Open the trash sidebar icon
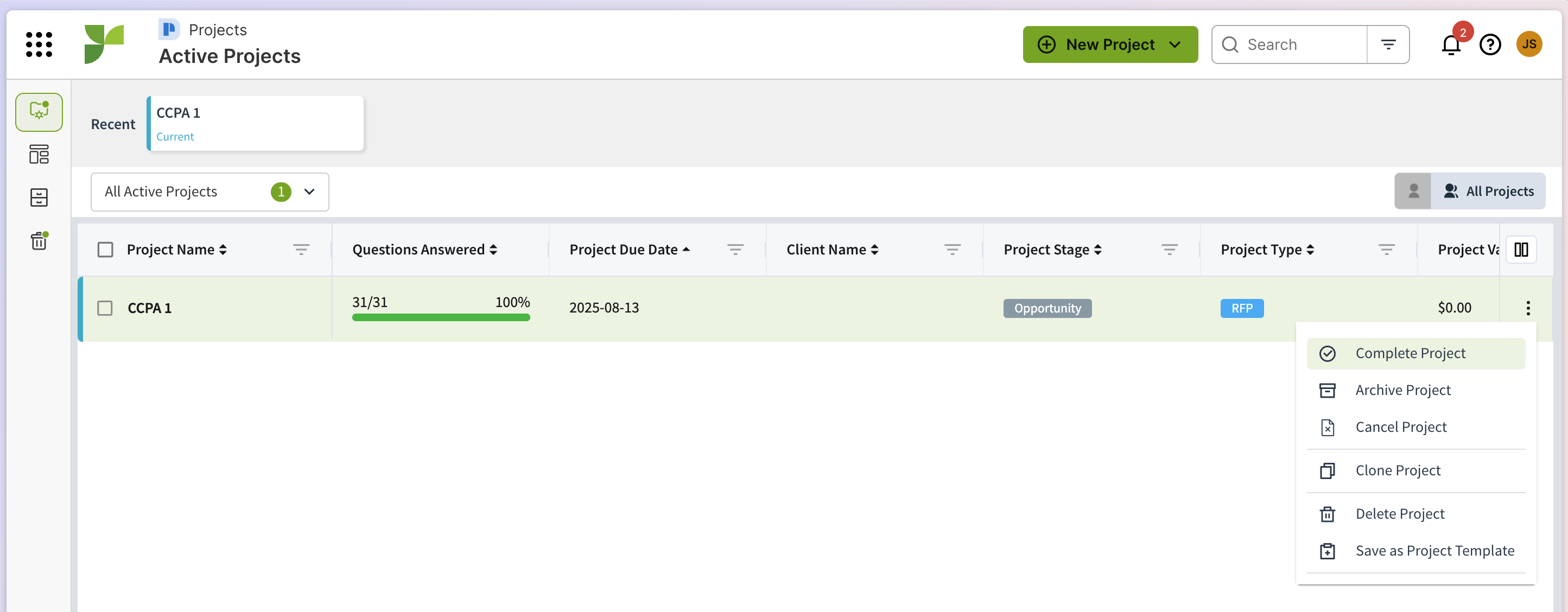Viewport: 1568px width, 612px height. tap(39, 241)
